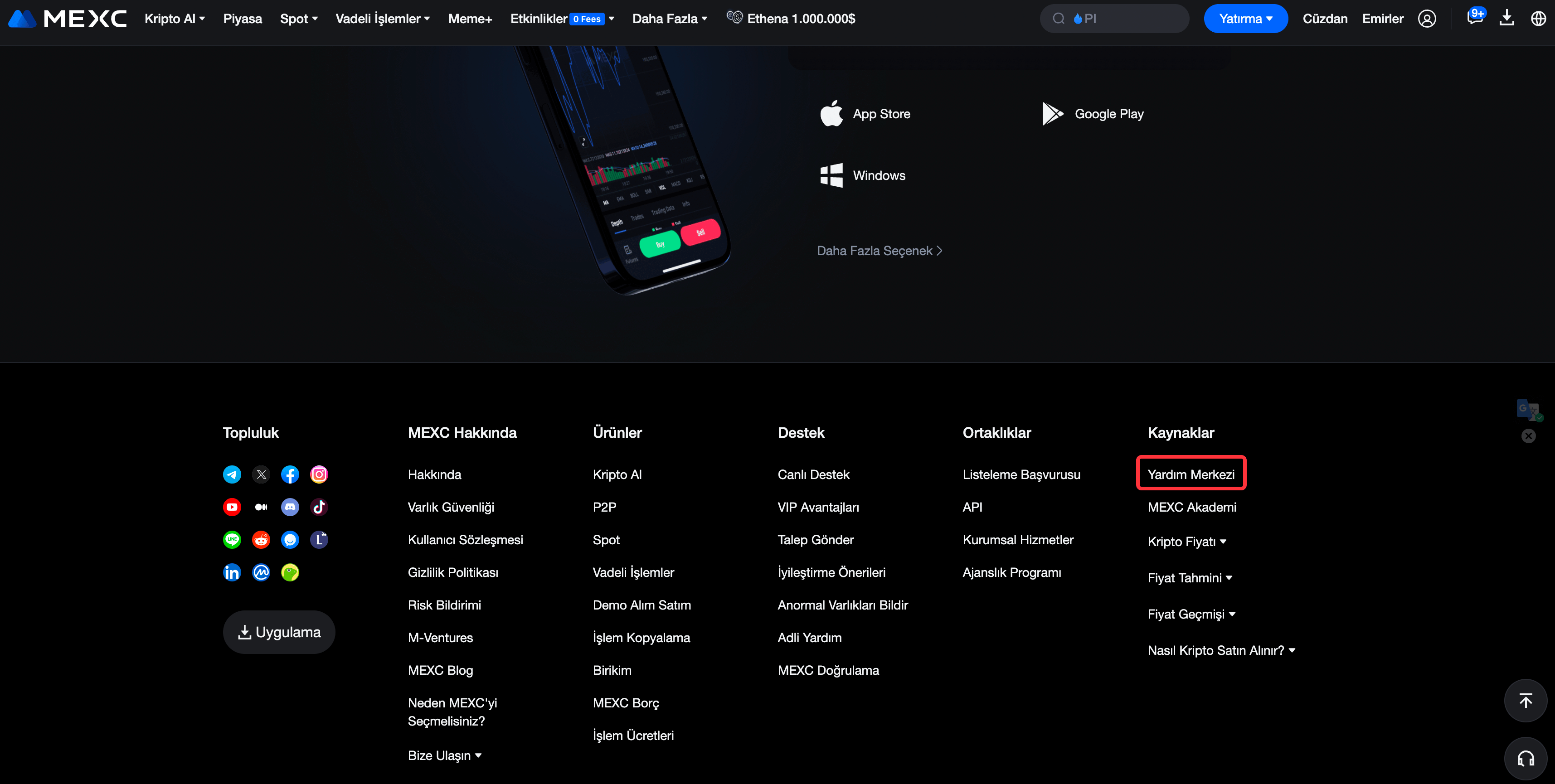The image size is (1555, 784).
Task: Open İşlem Kopyalama link
Action: tap(641, 637)
